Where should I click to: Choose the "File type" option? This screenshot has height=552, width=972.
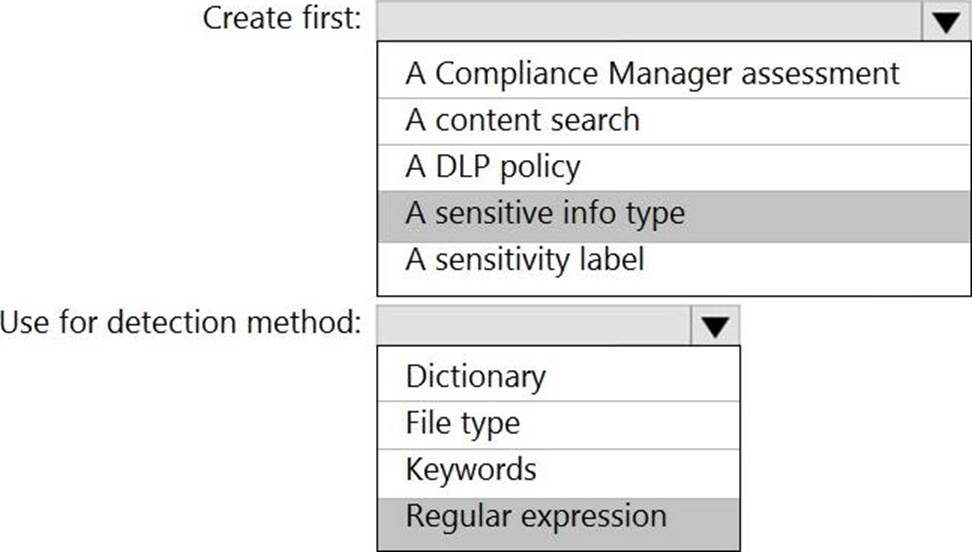pos(462,423)
